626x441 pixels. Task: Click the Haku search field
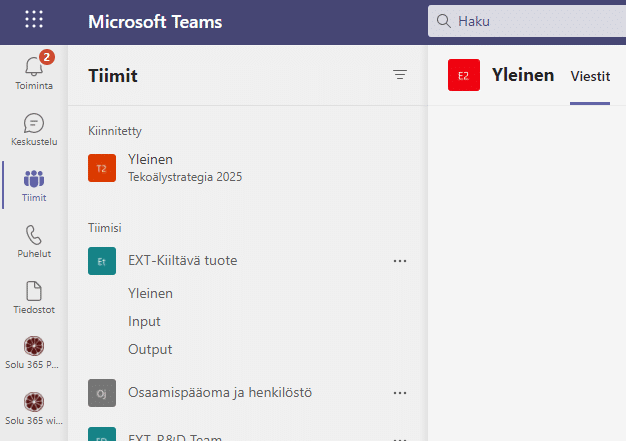click(527, 21)
